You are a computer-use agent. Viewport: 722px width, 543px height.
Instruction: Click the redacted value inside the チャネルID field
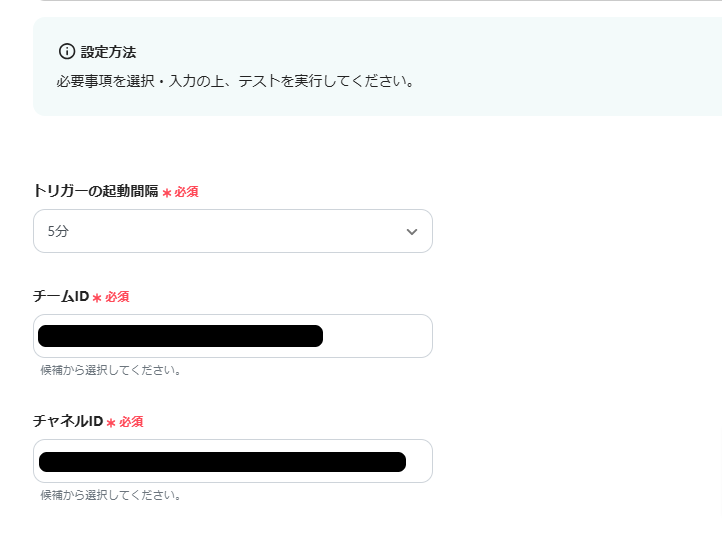point(222,461)
